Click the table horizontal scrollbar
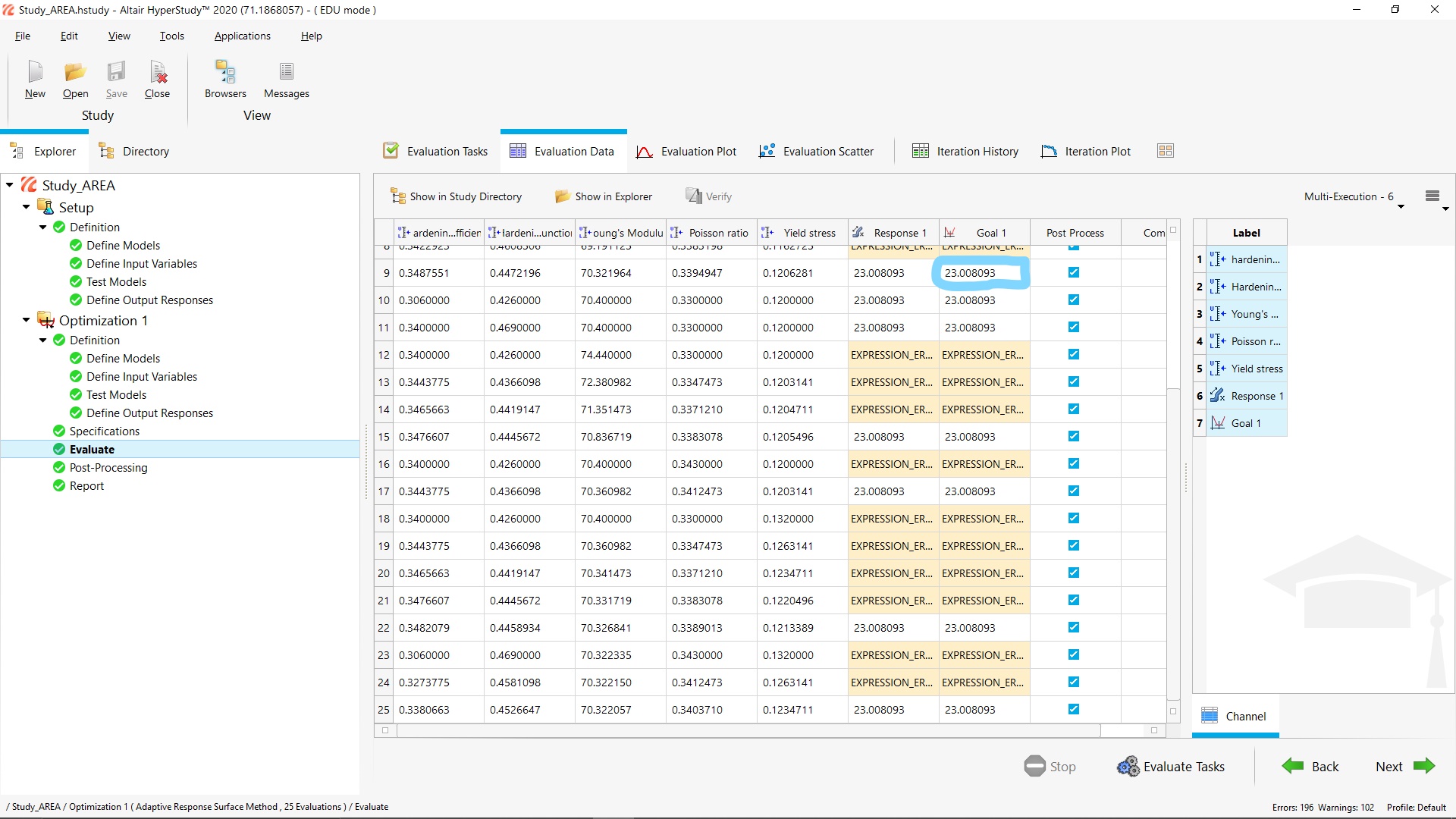 point(748,730)
